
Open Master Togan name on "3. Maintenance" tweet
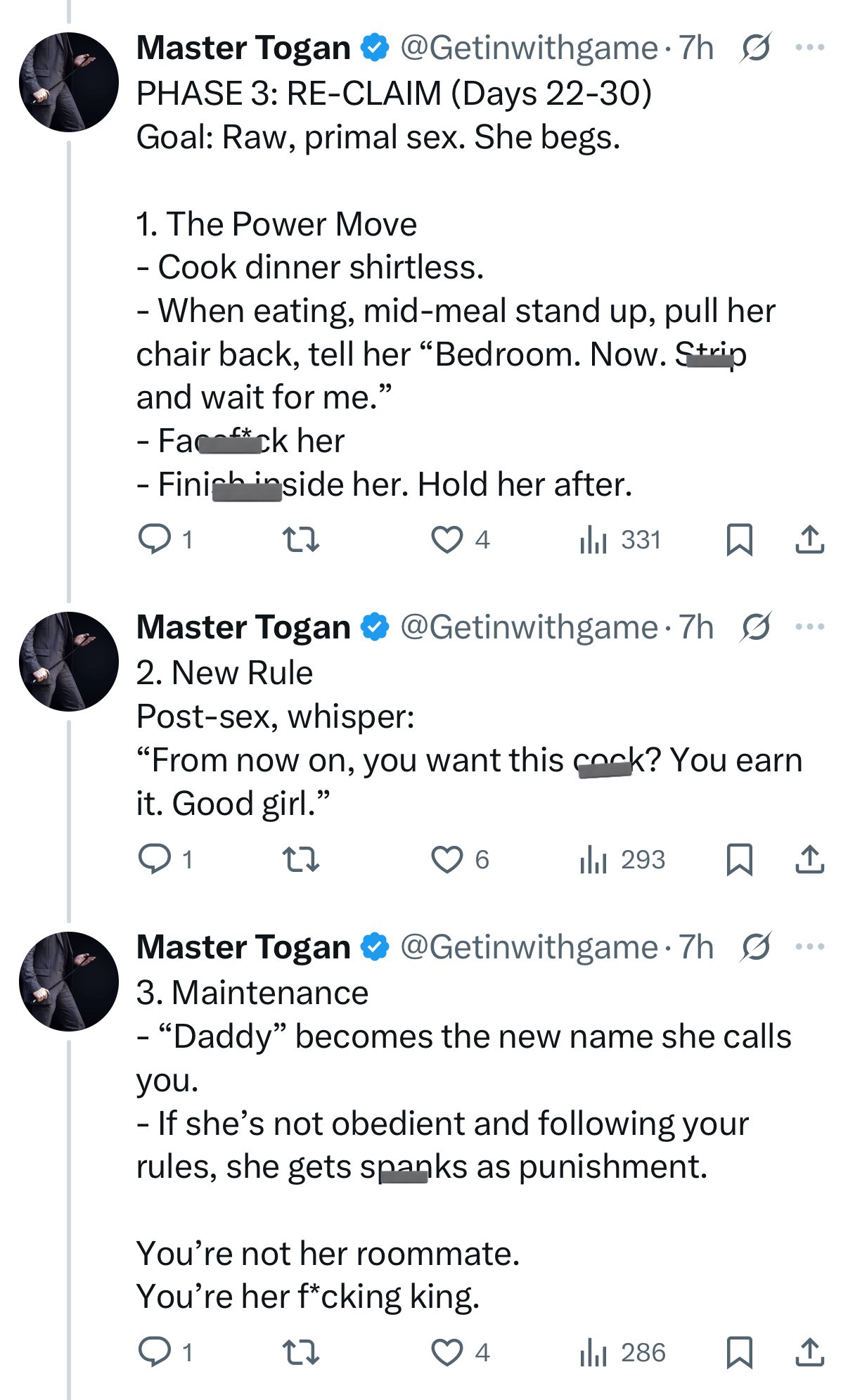[x=243, y=946]
